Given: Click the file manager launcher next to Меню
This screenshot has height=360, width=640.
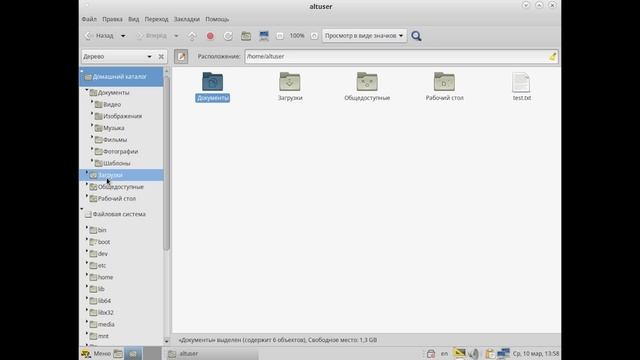Looking at the screenshot, I should point(118,353).
